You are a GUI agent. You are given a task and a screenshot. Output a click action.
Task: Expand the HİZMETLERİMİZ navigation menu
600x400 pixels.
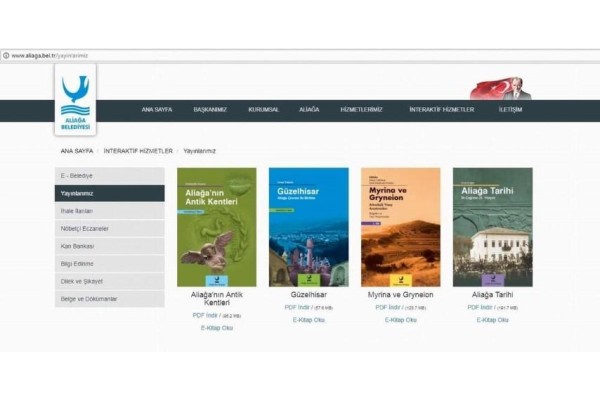(361, 109)
